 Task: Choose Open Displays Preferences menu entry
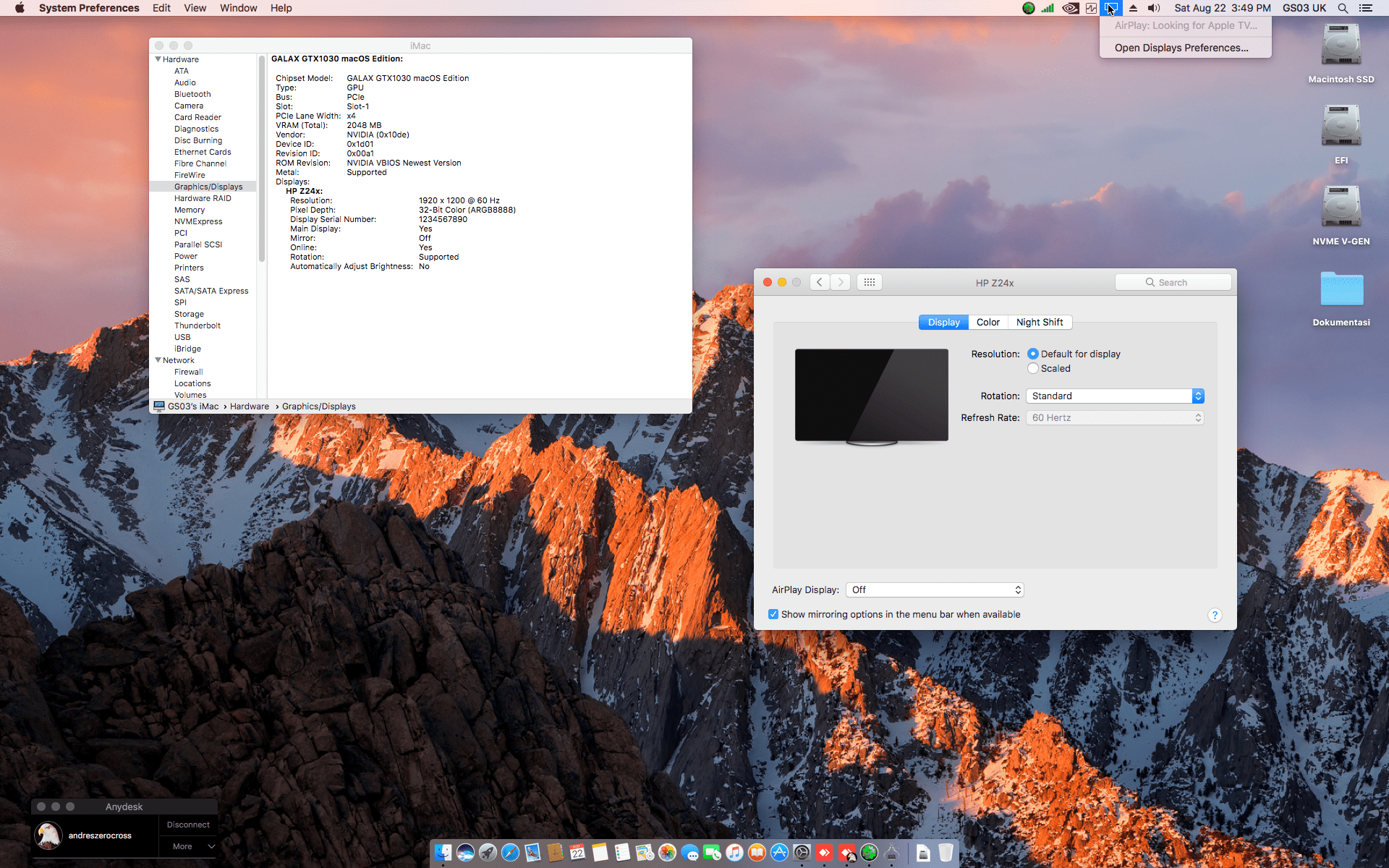pos(1181,48)
